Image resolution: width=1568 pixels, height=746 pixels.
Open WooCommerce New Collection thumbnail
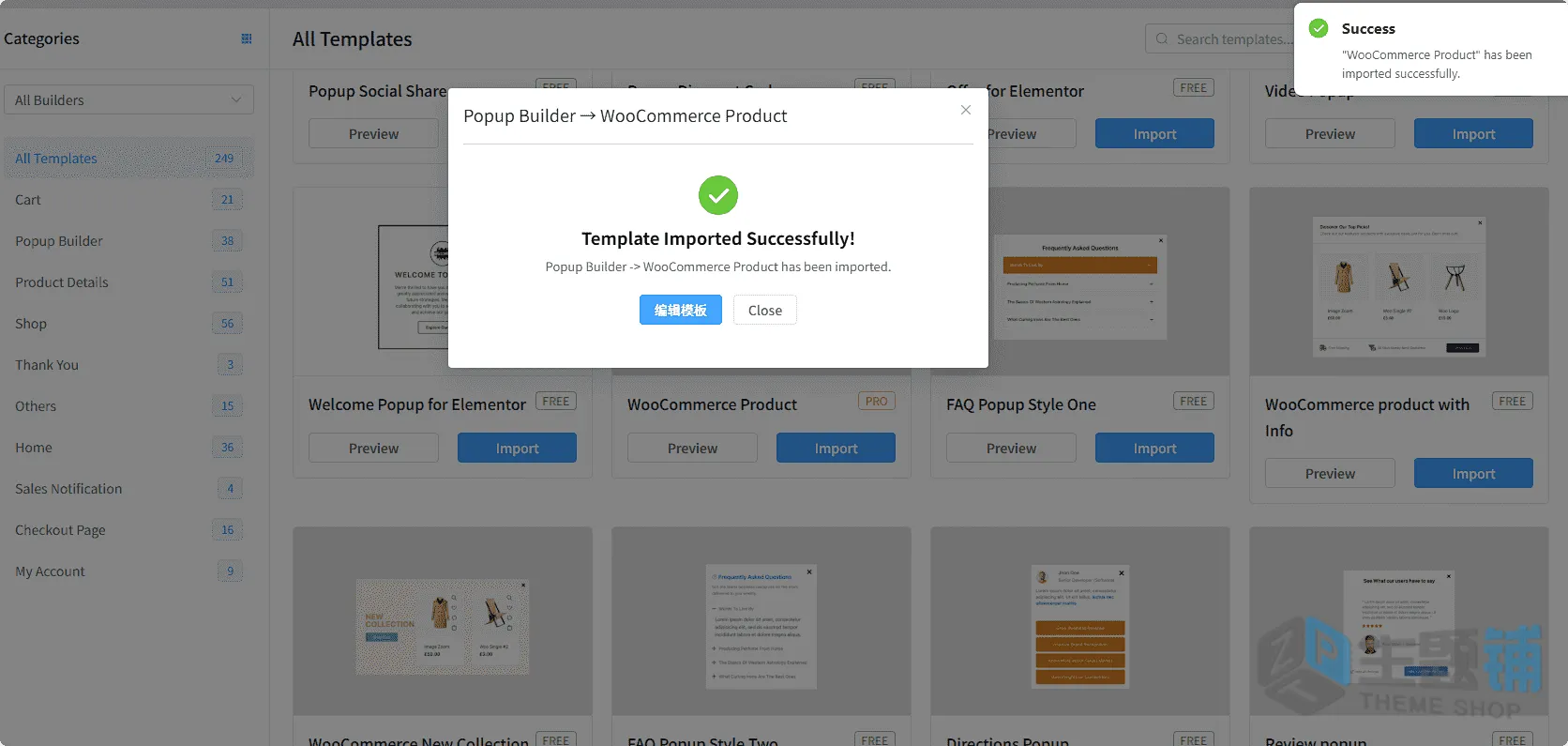[443, 621]
